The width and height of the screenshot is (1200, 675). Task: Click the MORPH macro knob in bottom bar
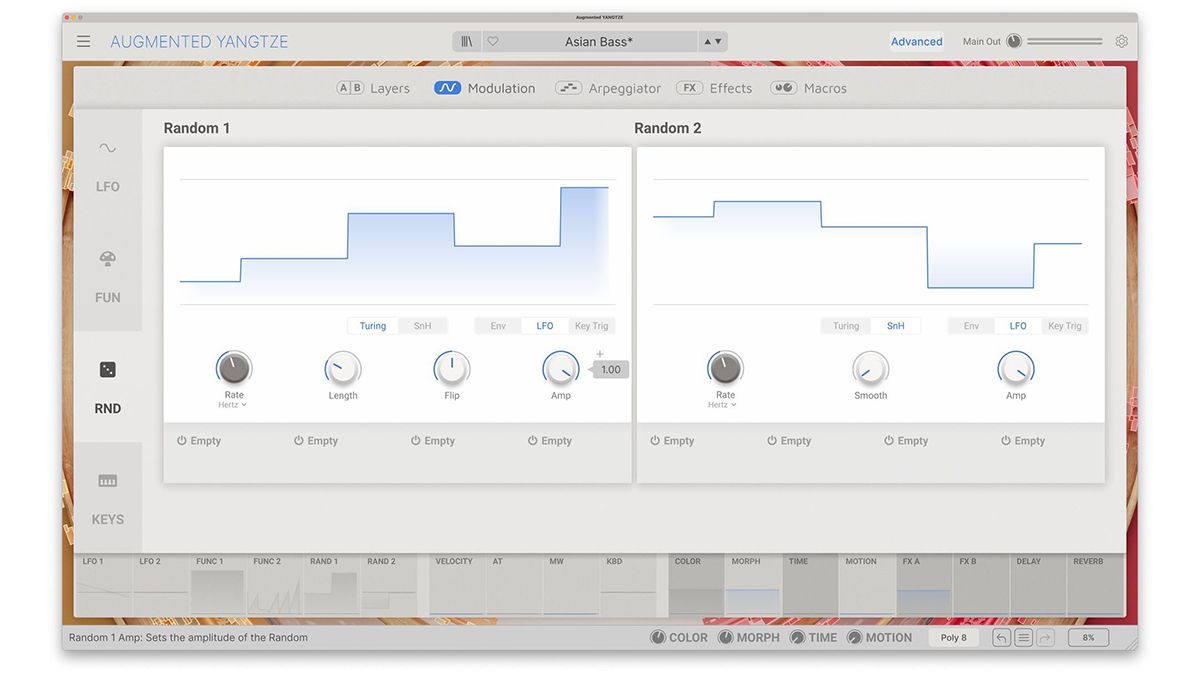pos(726,637)
